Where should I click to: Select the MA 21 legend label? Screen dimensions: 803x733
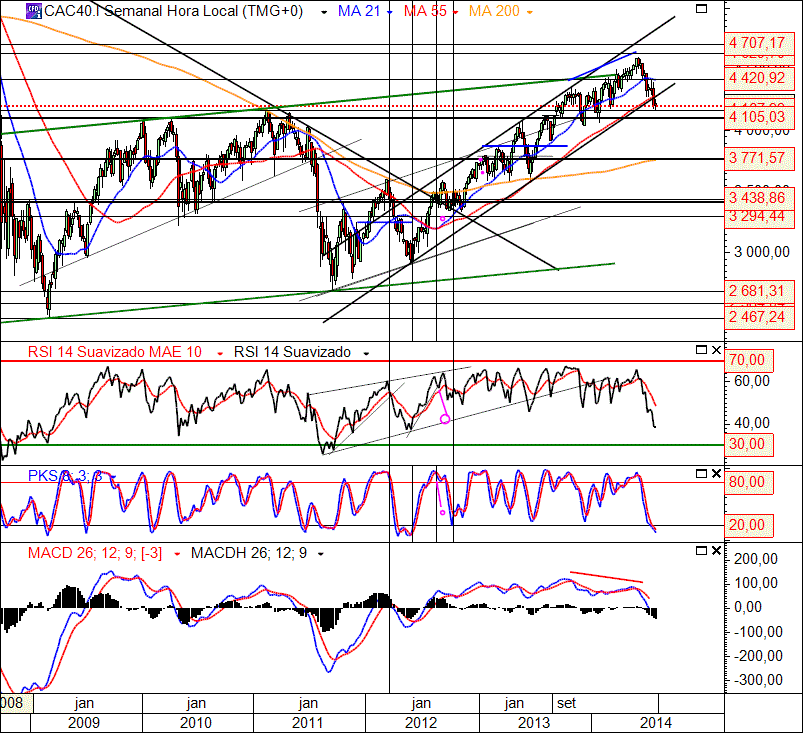click(358, 11)
